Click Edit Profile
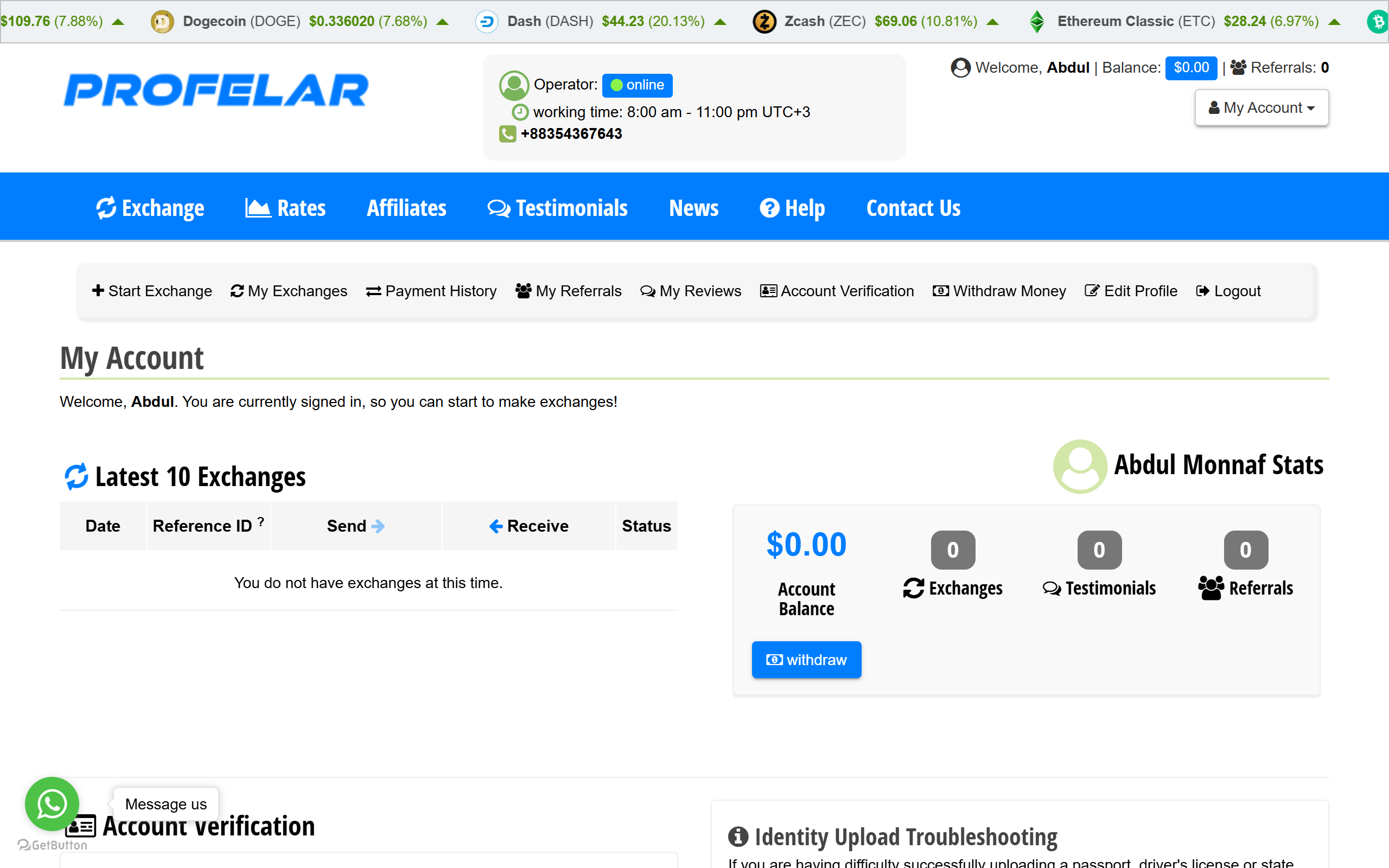 pyautogui.click(x=1131, y=291)
